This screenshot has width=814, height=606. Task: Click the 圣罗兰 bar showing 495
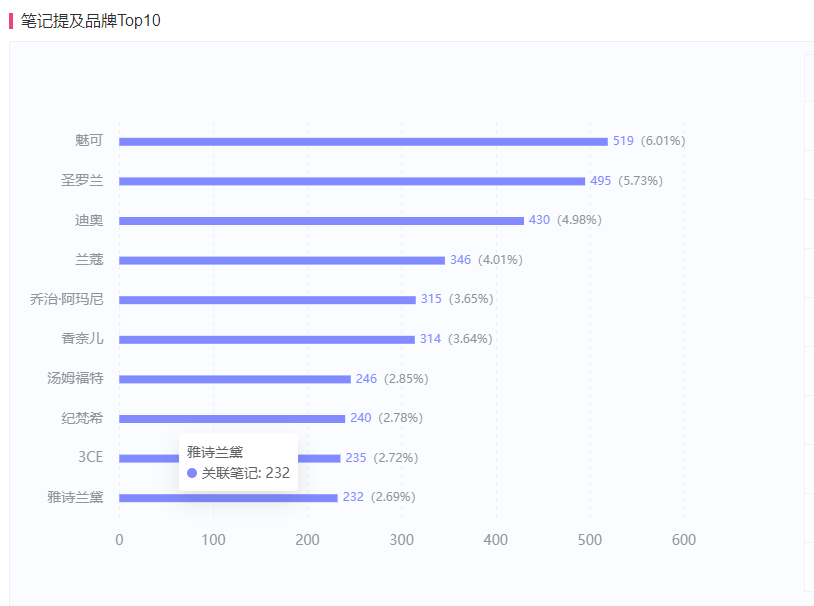pos(352,181)
